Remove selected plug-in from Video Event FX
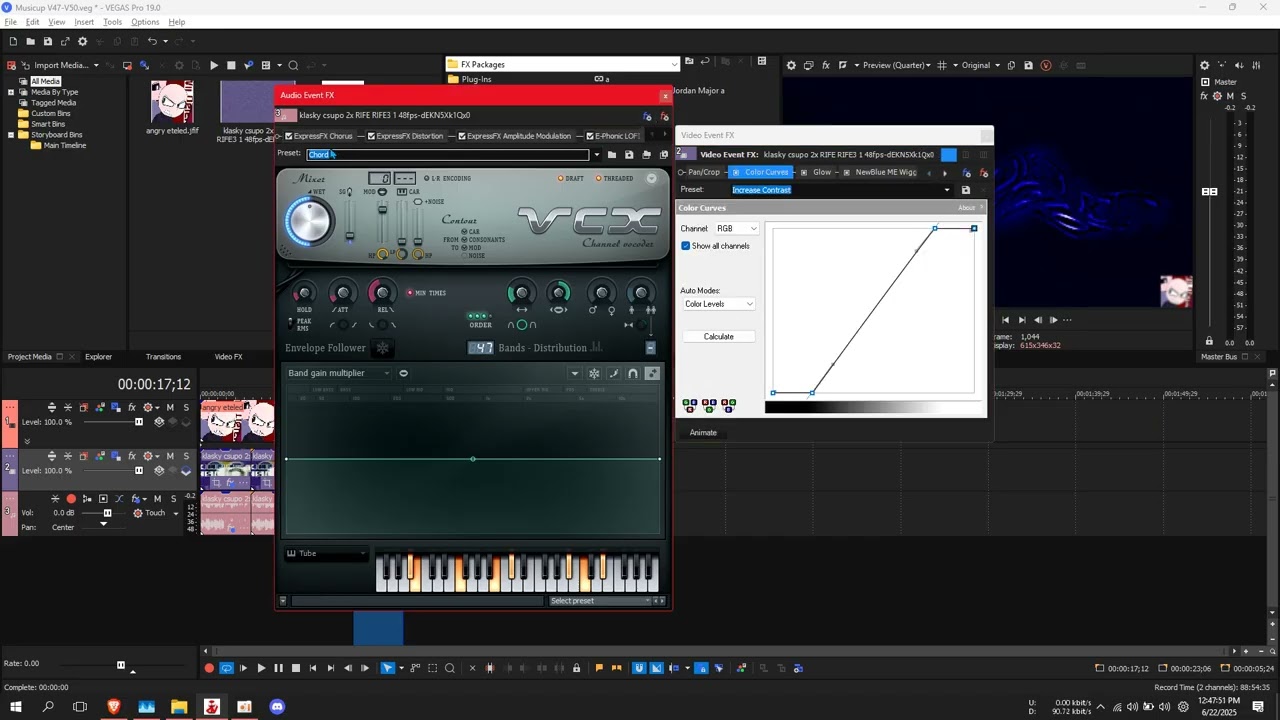This screenshot has width=1280, height=720. (984, 172)
